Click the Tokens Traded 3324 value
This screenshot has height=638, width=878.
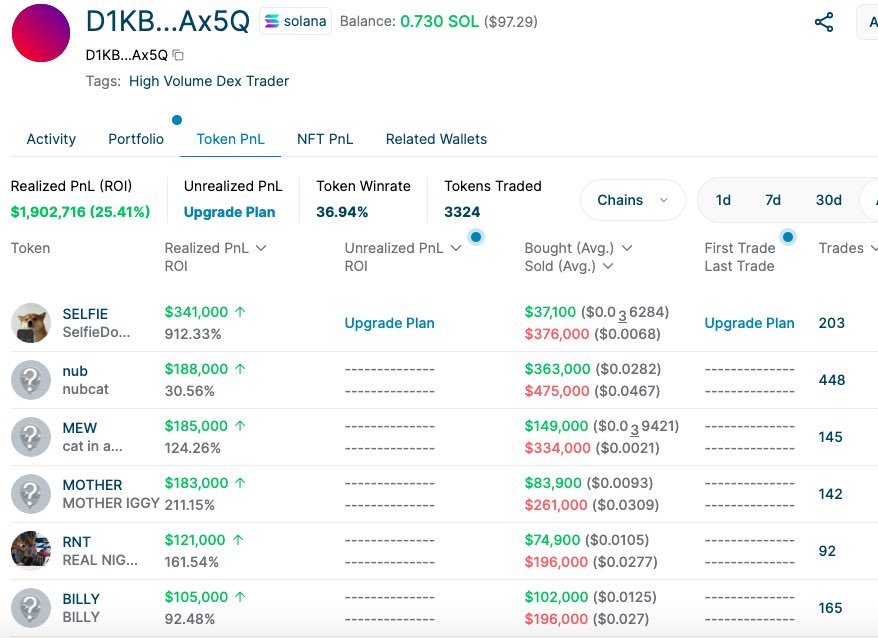pos(462,212)
